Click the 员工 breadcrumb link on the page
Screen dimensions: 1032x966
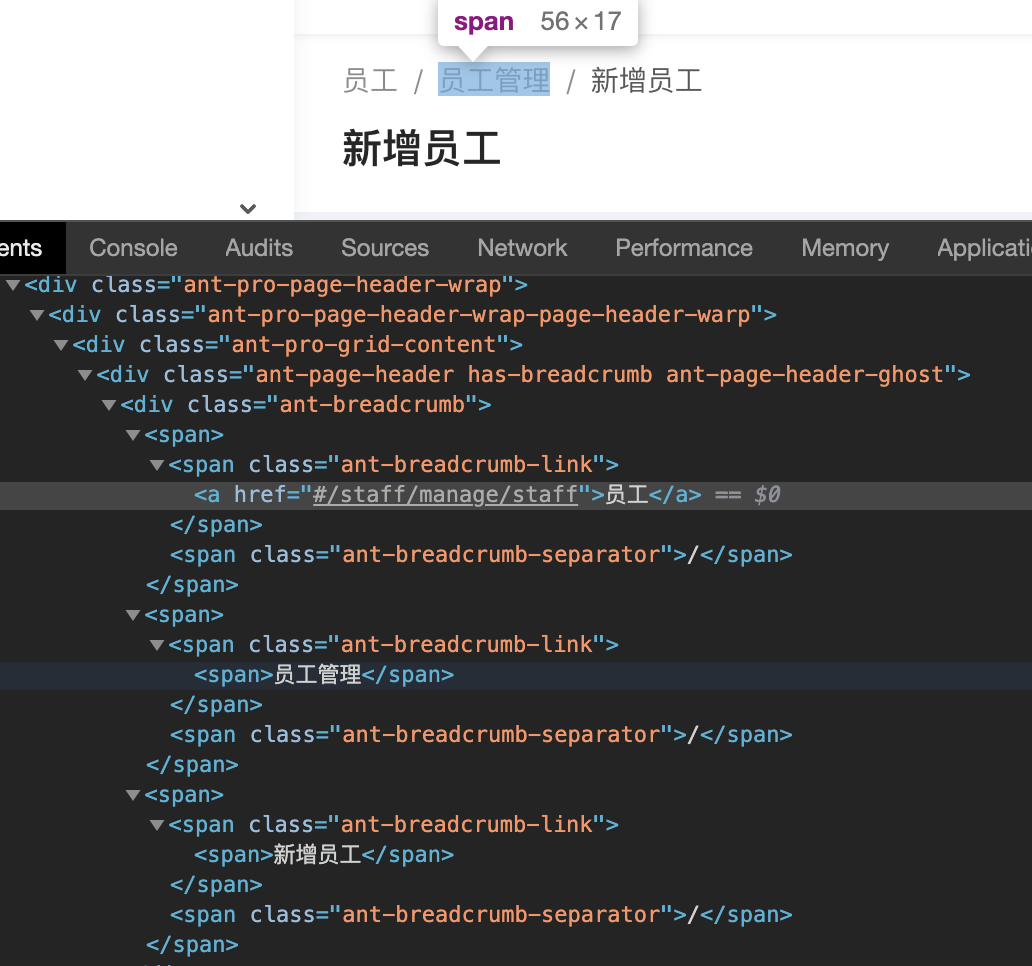(370, 81)
